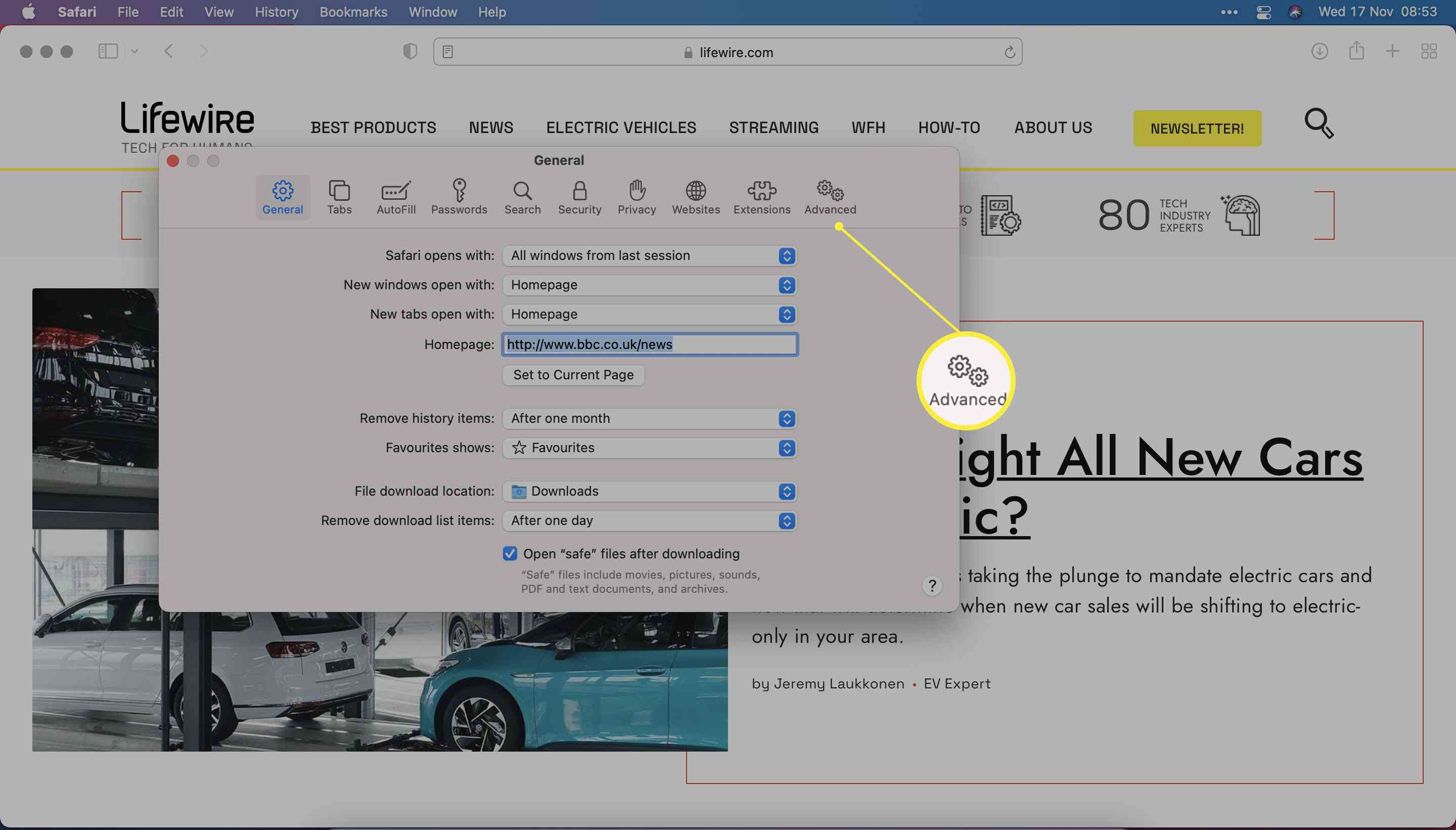Open a new tab with plus icon

point(1392,51)
